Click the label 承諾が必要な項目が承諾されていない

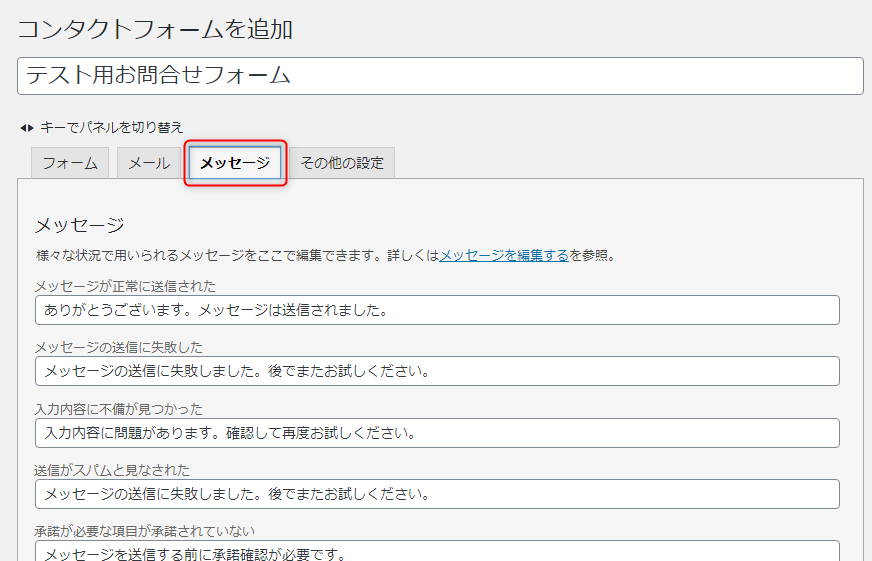coord(145,531)
